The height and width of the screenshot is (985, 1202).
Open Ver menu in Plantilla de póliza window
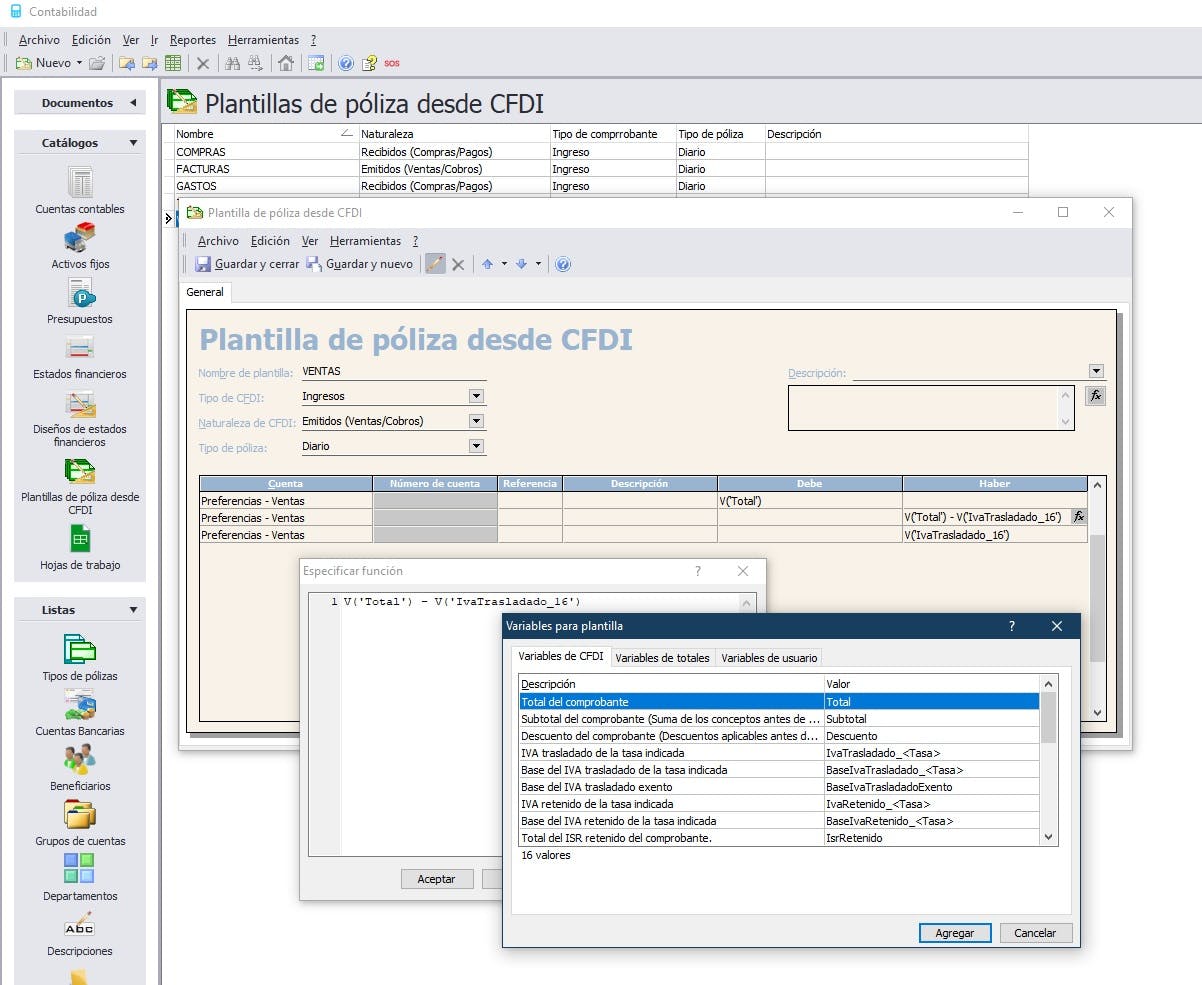coord(310,241)
